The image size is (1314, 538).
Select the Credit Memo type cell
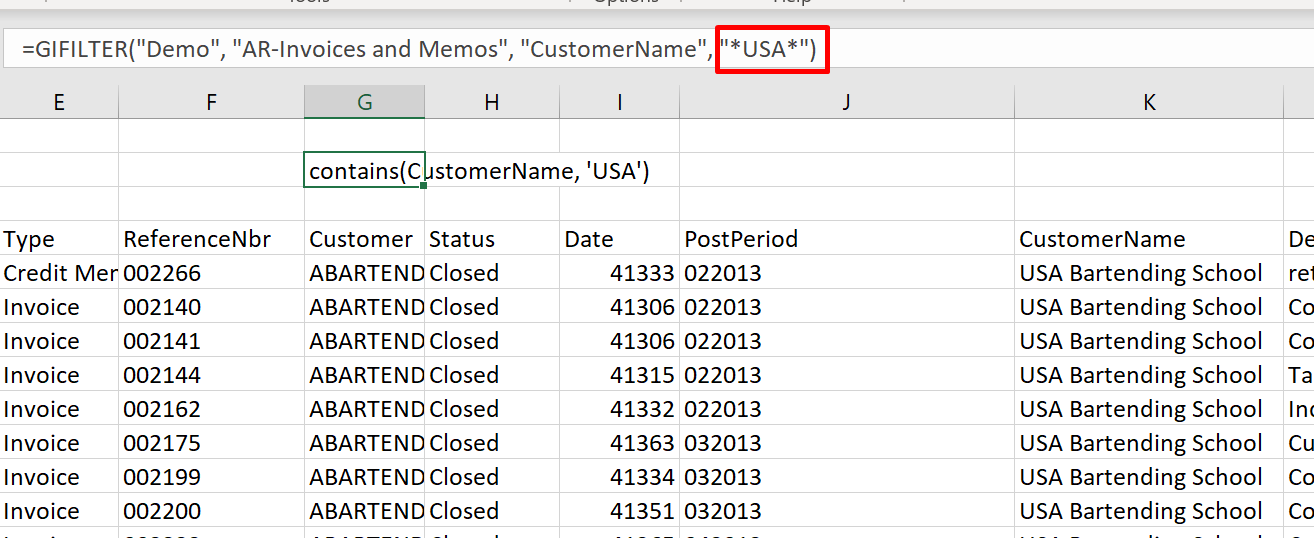click(59, 273)
